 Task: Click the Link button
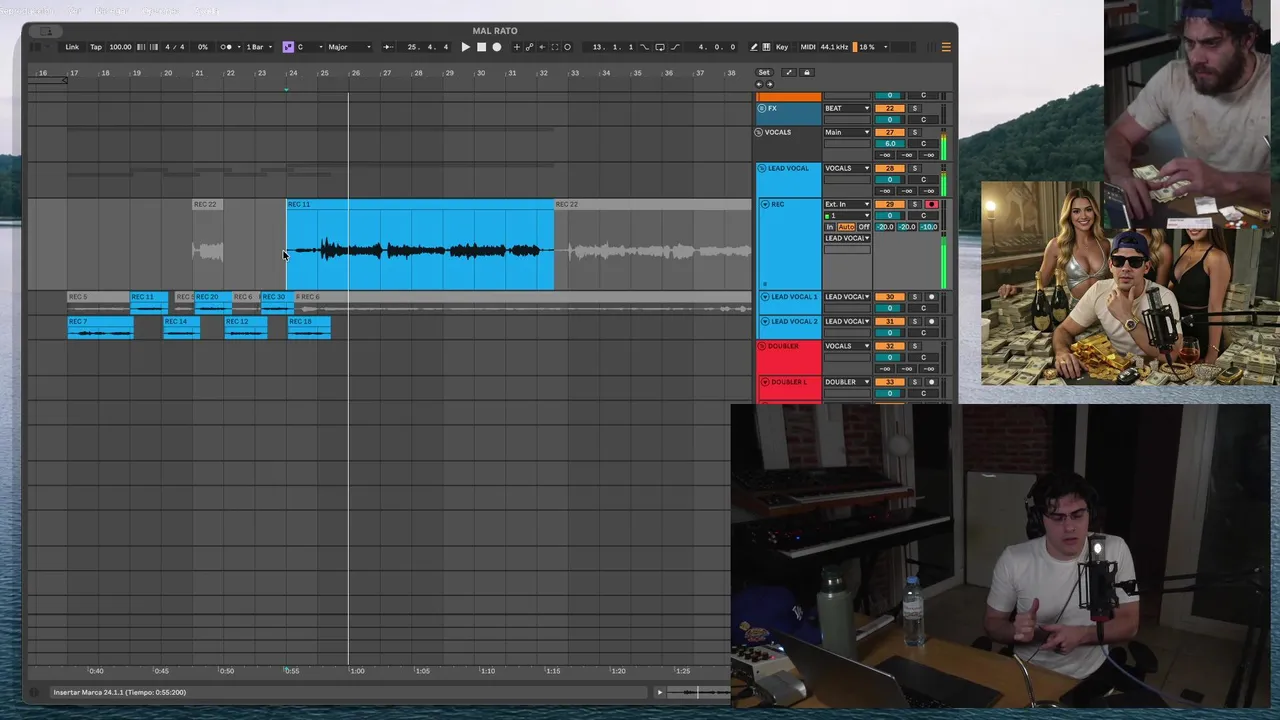[72, 47]
